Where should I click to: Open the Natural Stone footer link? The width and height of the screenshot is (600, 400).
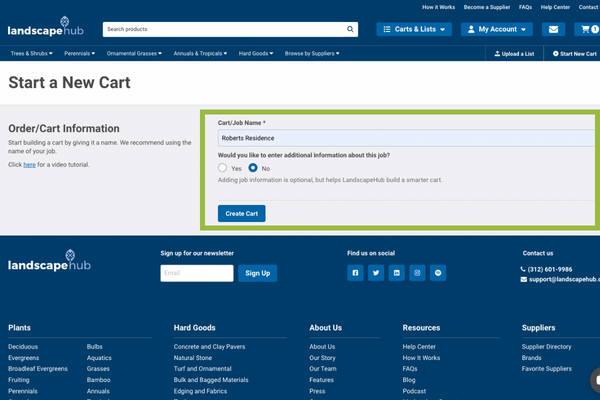point(193,358)
